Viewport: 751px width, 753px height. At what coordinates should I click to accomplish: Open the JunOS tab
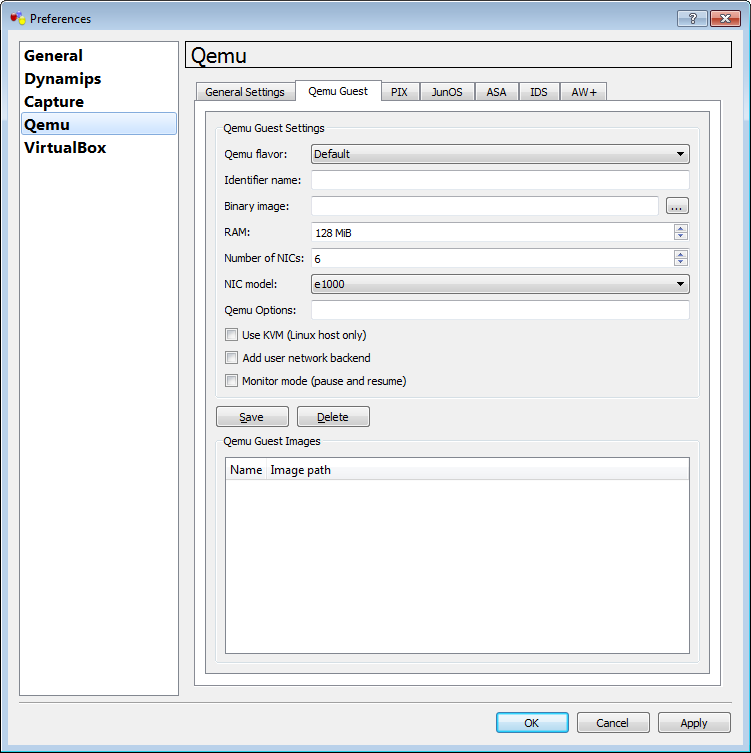447,92
